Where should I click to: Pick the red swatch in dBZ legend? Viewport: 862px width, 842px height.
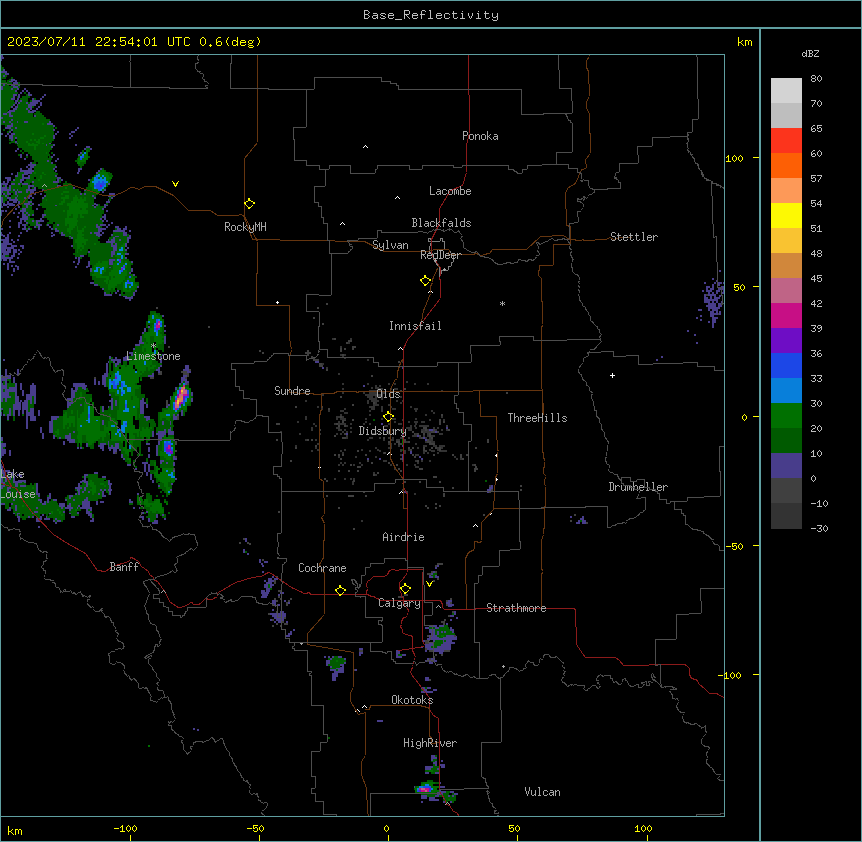pyautogui.click(x=786, y=140)
